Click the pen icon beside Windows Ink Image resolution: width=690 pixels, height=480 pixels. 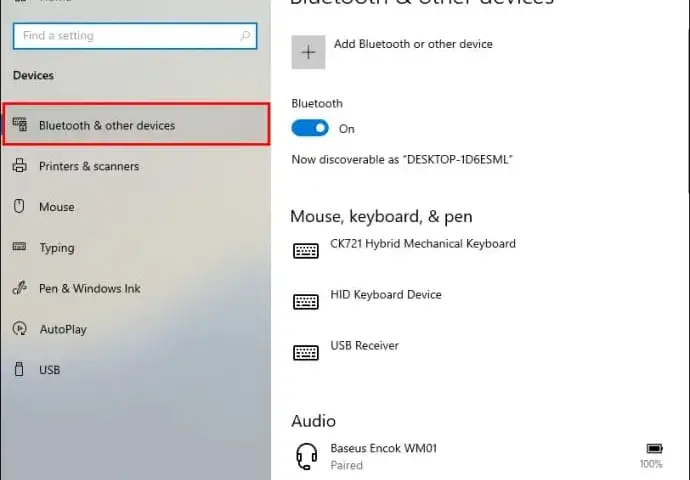click(x=19, y=288)
